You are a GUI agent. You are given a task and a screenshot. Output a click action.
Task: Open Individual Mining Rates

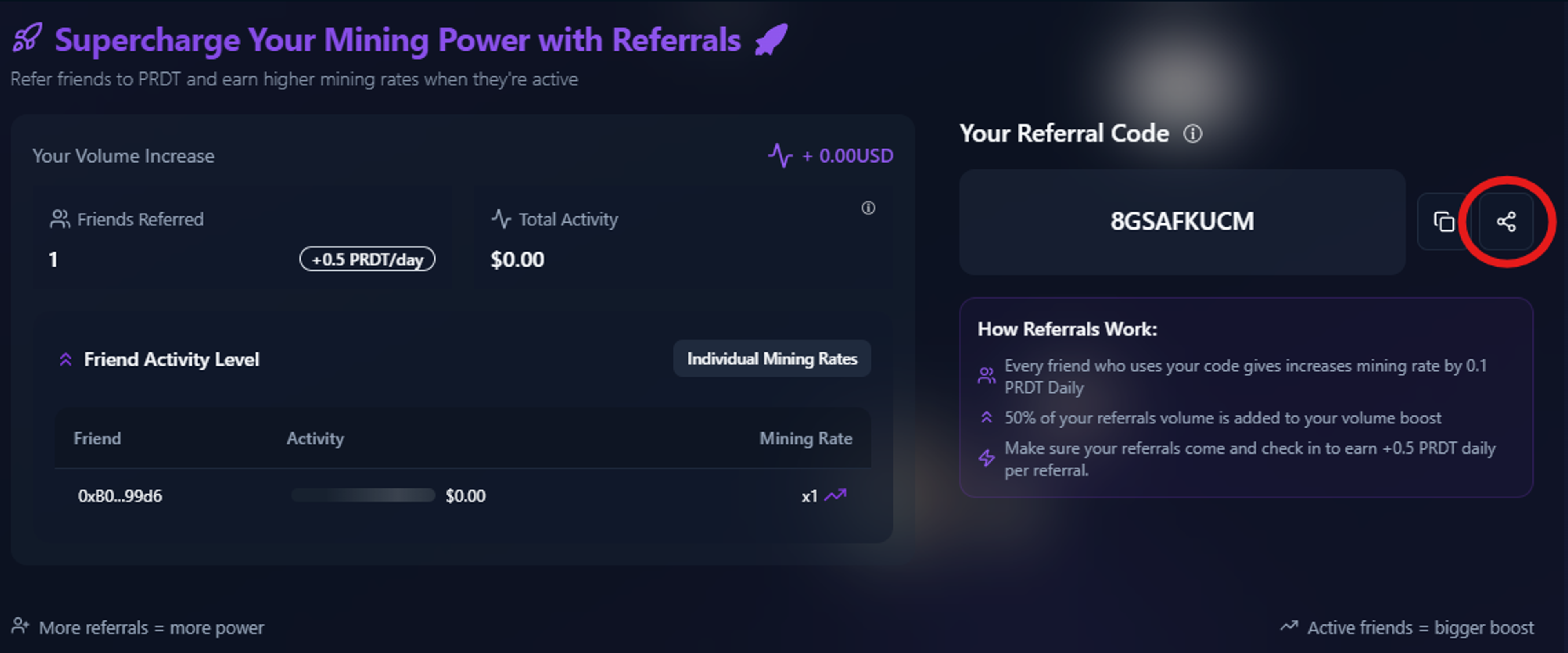pos(772,359)
